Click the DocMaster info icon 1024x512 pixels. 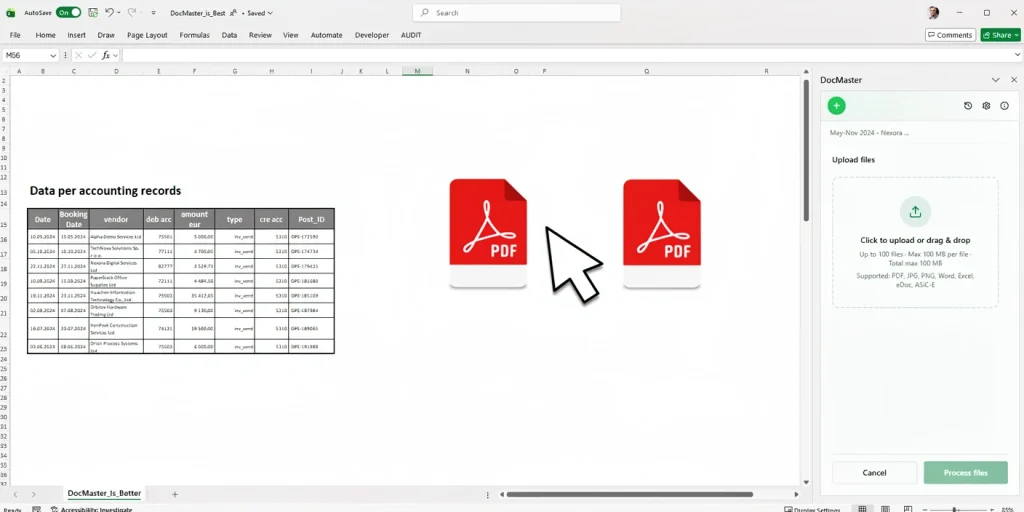click(1004, 106)
